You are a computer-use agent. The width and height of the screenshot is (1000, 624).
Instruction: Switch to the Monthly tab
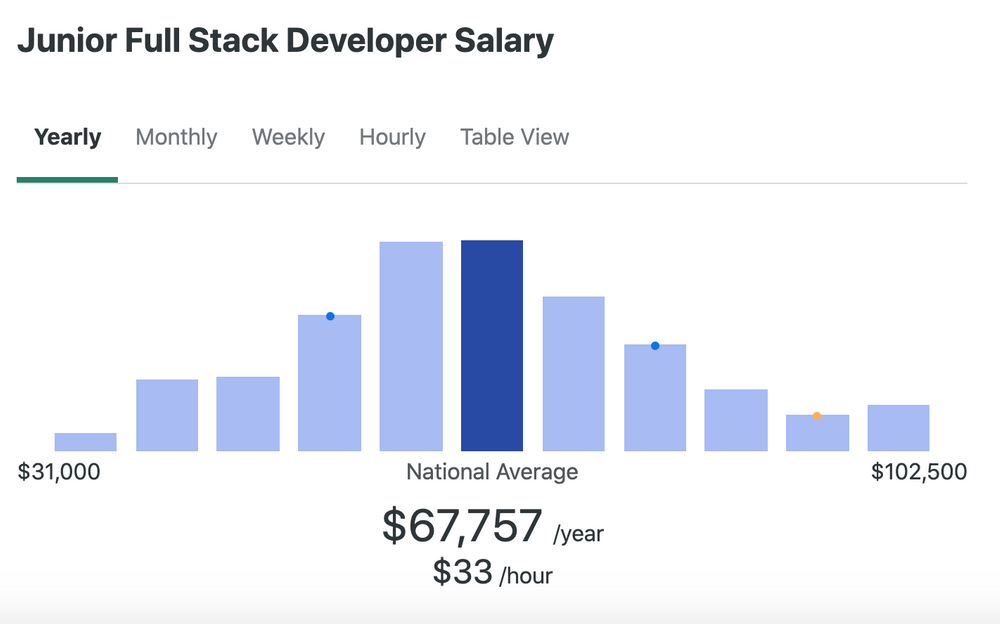click(x=176, y=137)
